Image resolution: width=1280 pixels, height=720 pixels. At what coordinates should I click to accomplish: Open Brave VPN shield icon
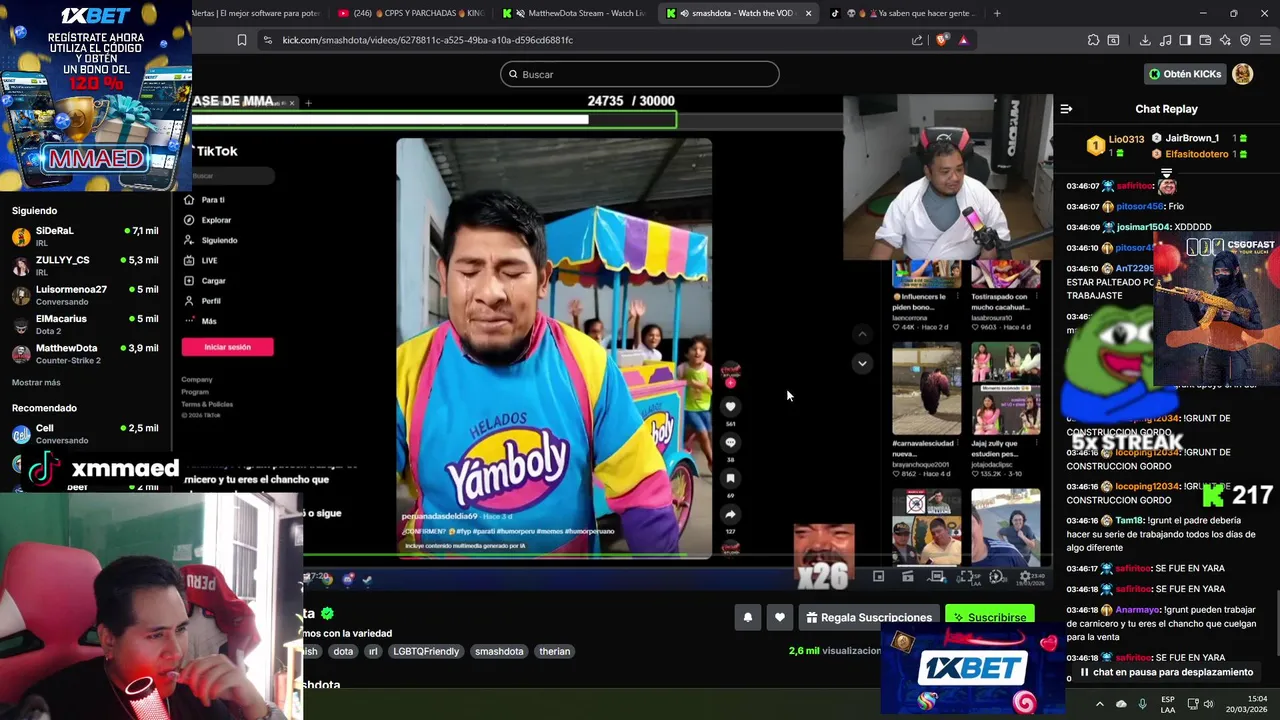click(1245, 40)
